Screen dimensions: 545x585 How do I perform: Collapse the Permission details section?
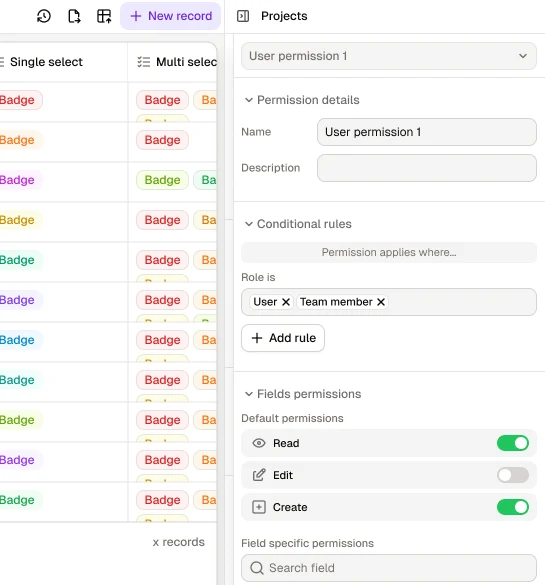tap(248, 100)
